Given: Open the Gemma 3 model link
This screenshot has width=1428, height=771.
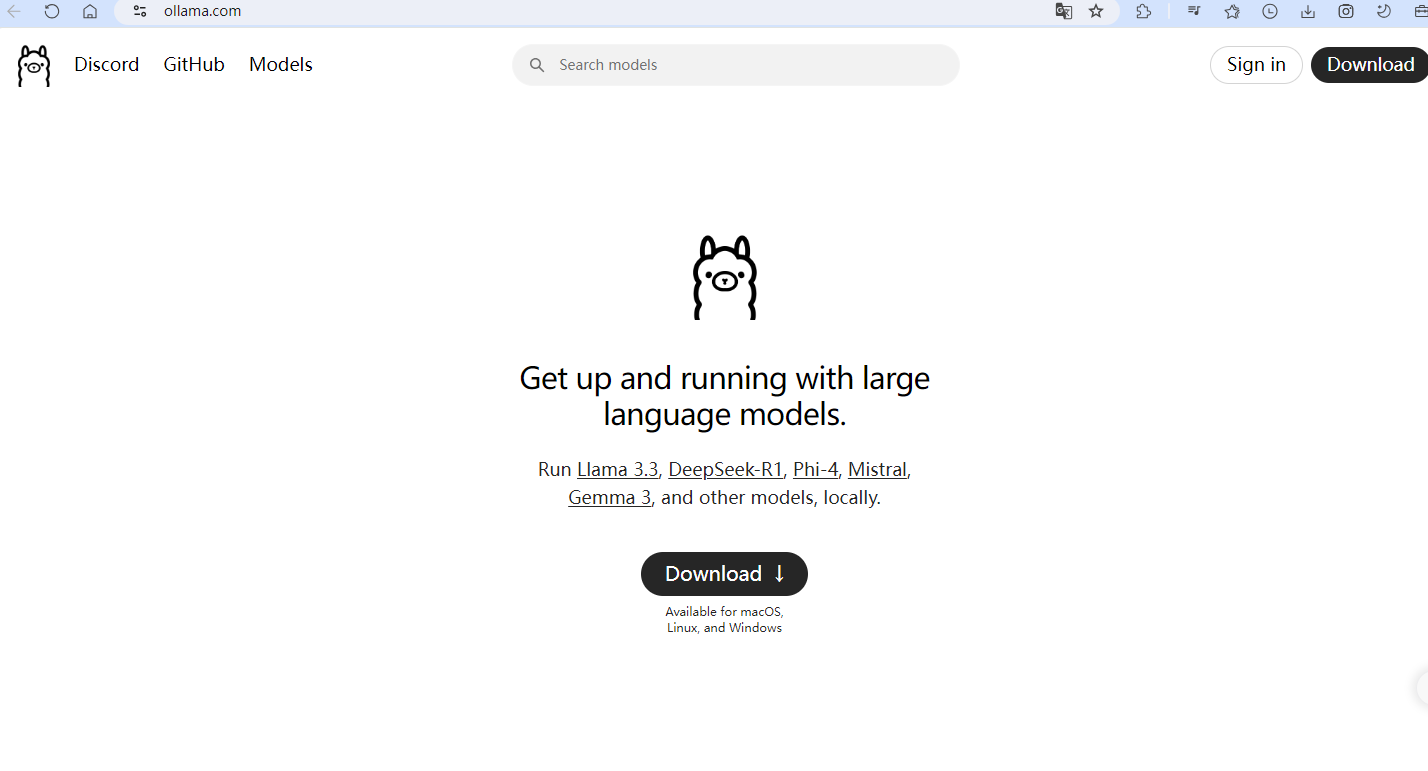Looking at the screenshot, I should click(610, 497).
